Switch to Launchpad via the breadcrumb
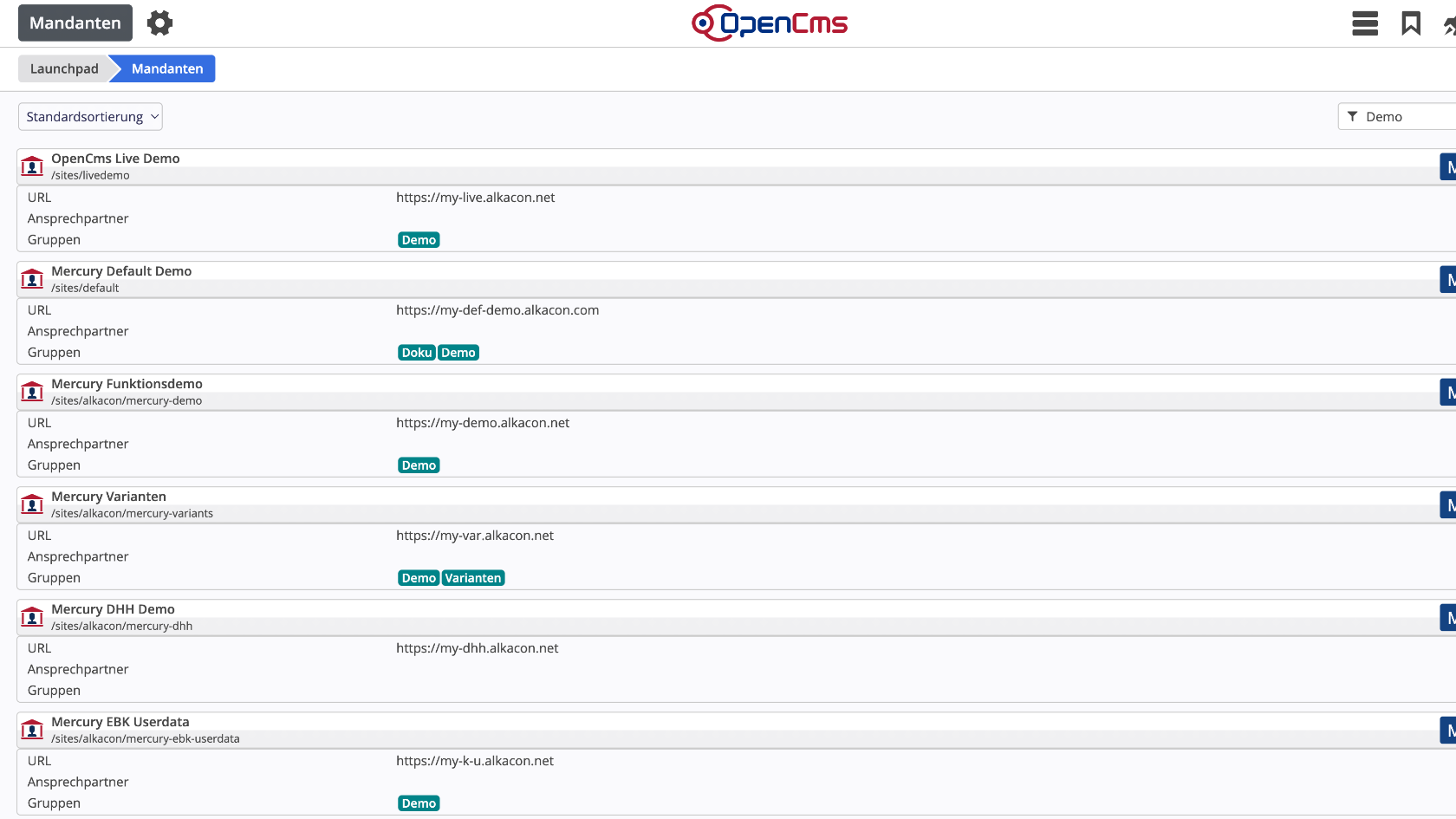 click(x=63, y=68)
